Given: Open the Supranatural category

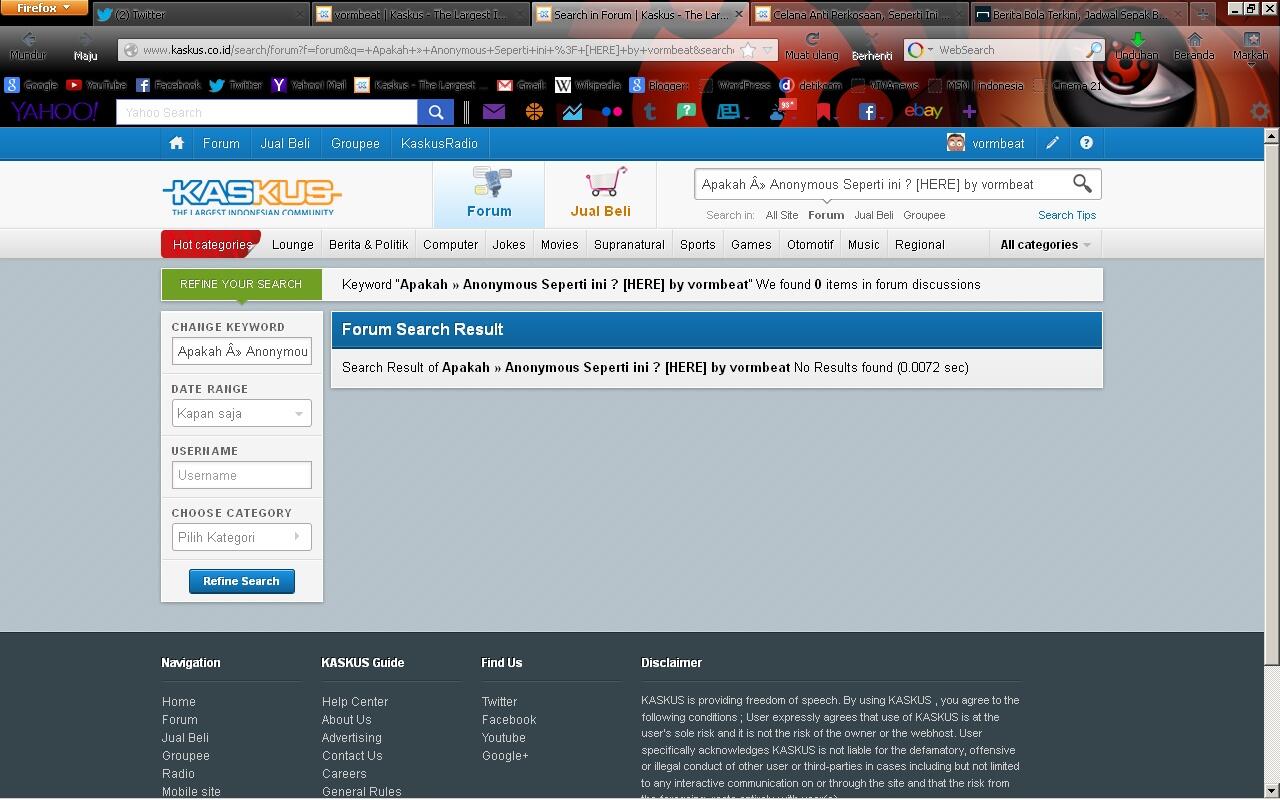Looking at the screenshot, I should [x=629, y=244].
